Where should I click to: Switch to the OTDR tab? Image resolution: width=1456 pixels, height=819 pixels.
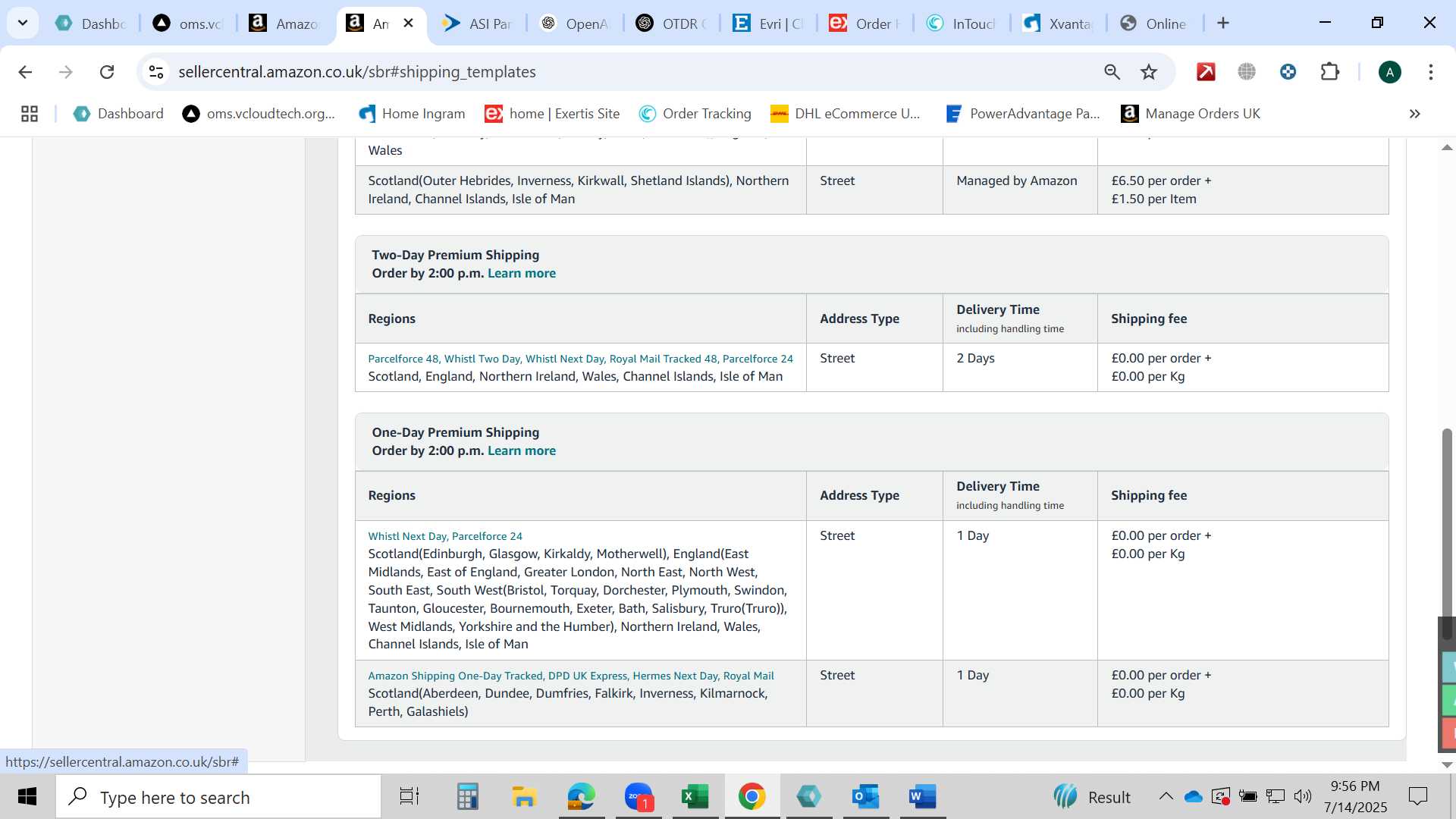point(671,24)
